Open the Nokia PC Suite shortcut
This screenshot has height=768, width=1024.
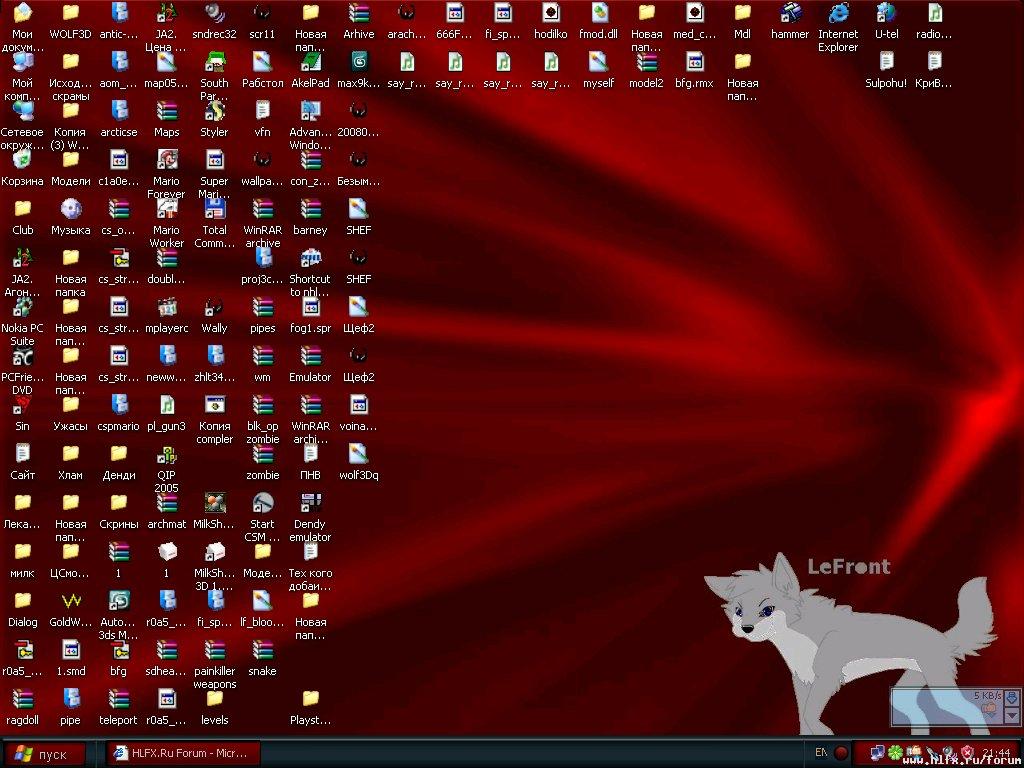pyautogui.click(x=22, y=307)
